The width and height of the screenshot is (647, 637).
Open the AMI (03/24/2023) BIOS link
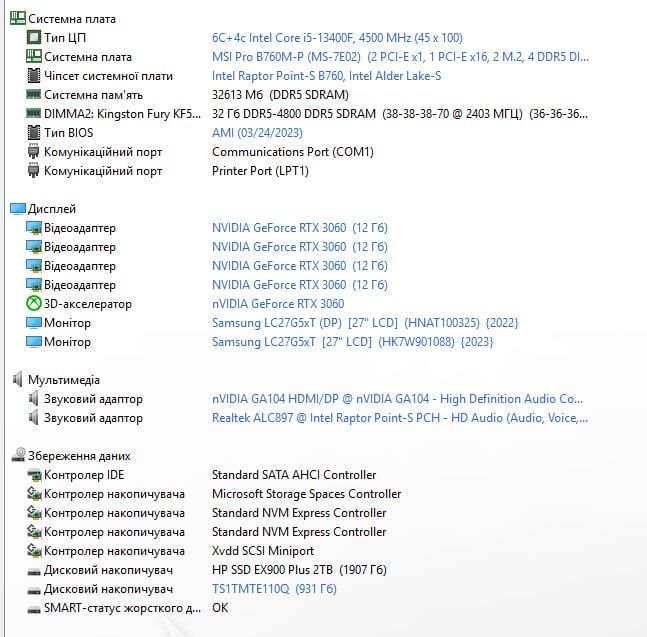[257, 132]
